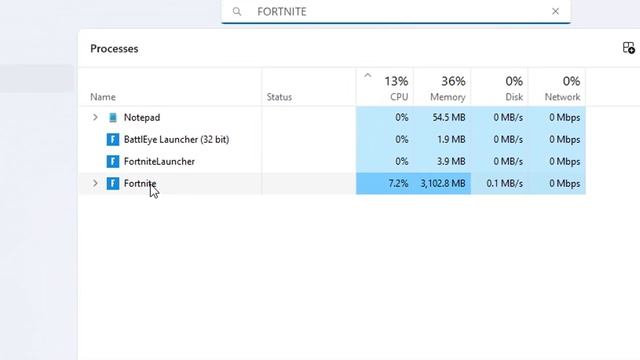
Task: Click the Run new task icon
Action: [629, 48]
